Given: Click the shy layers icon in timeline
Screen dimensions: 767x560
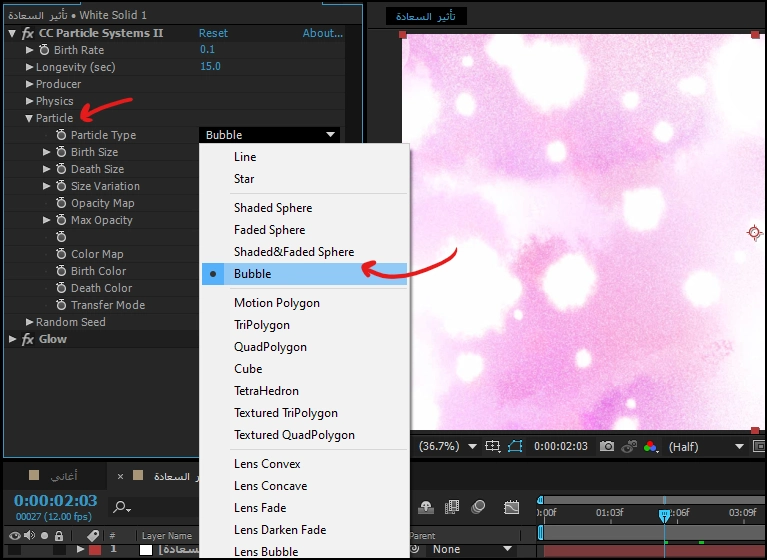Looking at the screenshot, I should 426,507.
